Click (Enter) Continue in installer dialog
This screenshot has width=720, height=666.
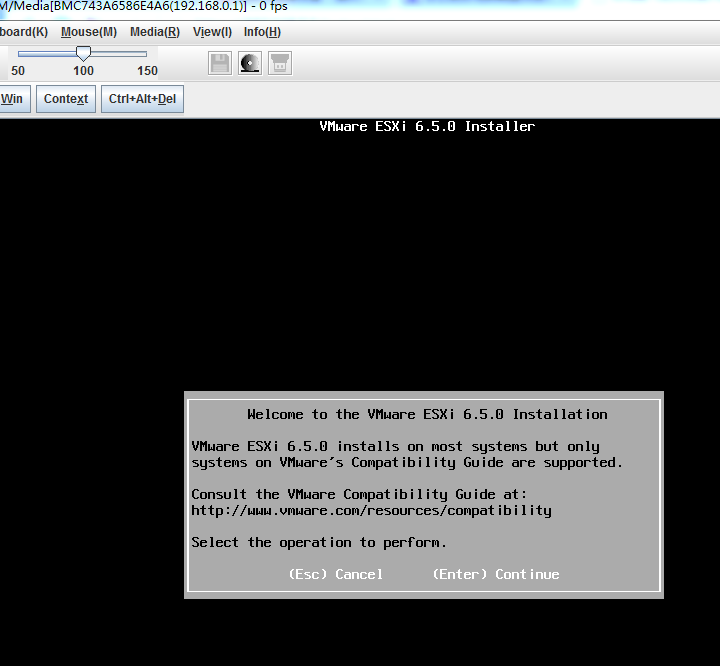click(496, 574)
